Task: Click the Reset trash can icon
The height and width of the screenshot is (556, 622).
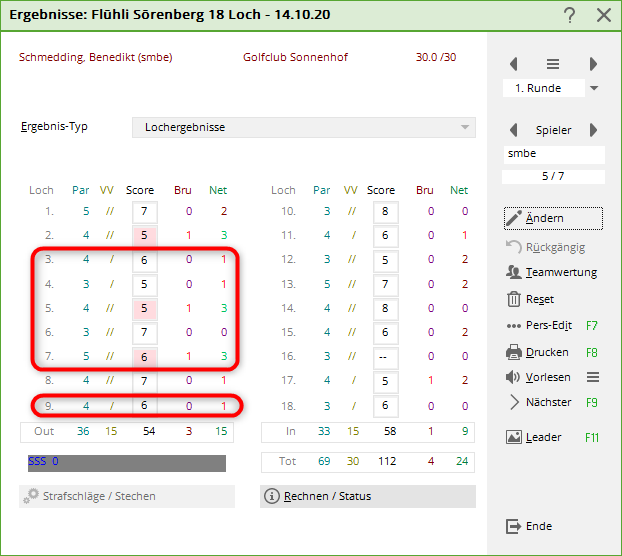Action: click(x=514, y=299)
